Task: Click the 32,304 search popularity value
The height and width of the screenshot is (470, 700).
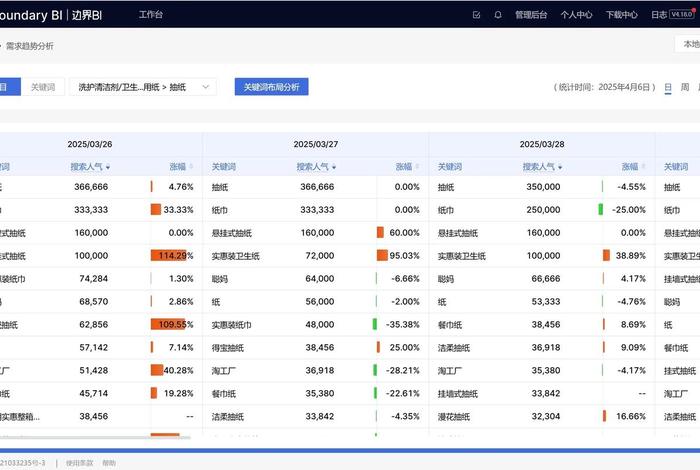Action: (x=546, y=416)
